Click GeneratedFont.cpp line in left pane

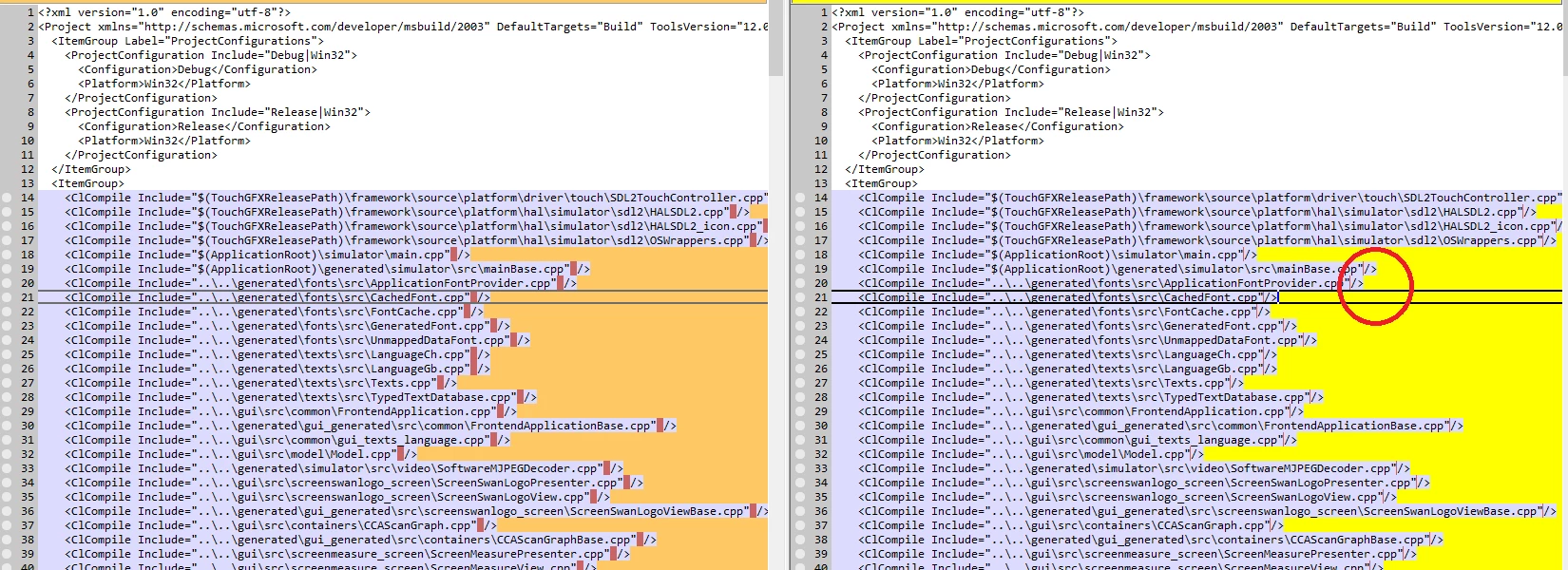[287, 326]
